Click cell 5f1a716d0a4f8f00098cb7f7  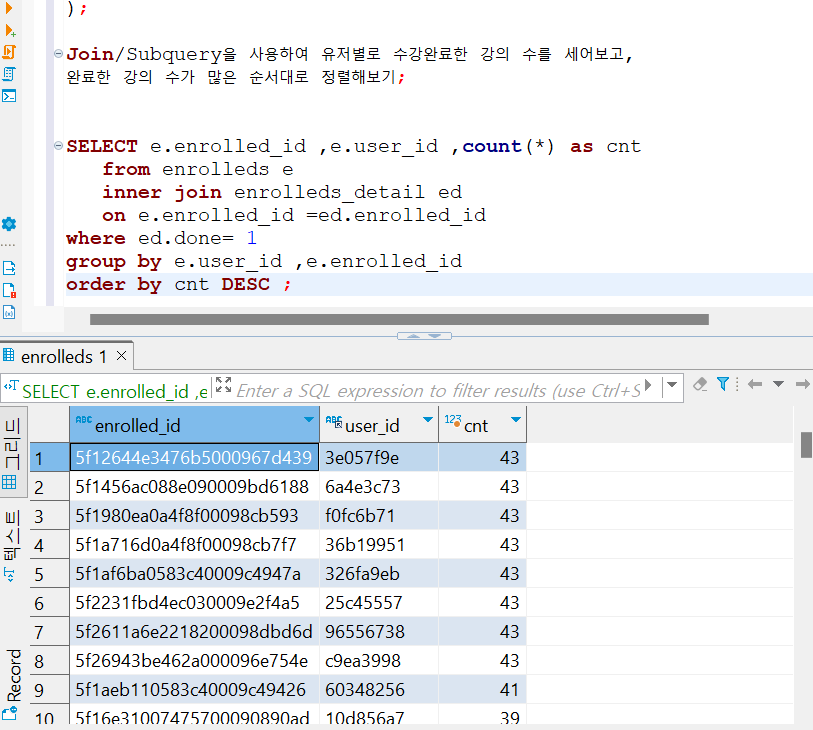tap(194, 545)
